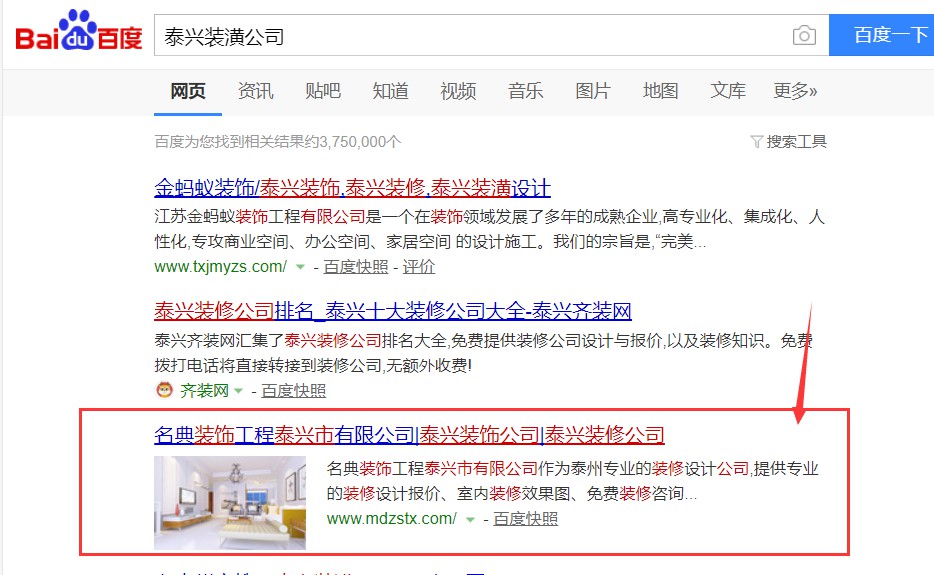Click the Baidu logo
This screenshot has width=934, height=575.
(78, 33)
